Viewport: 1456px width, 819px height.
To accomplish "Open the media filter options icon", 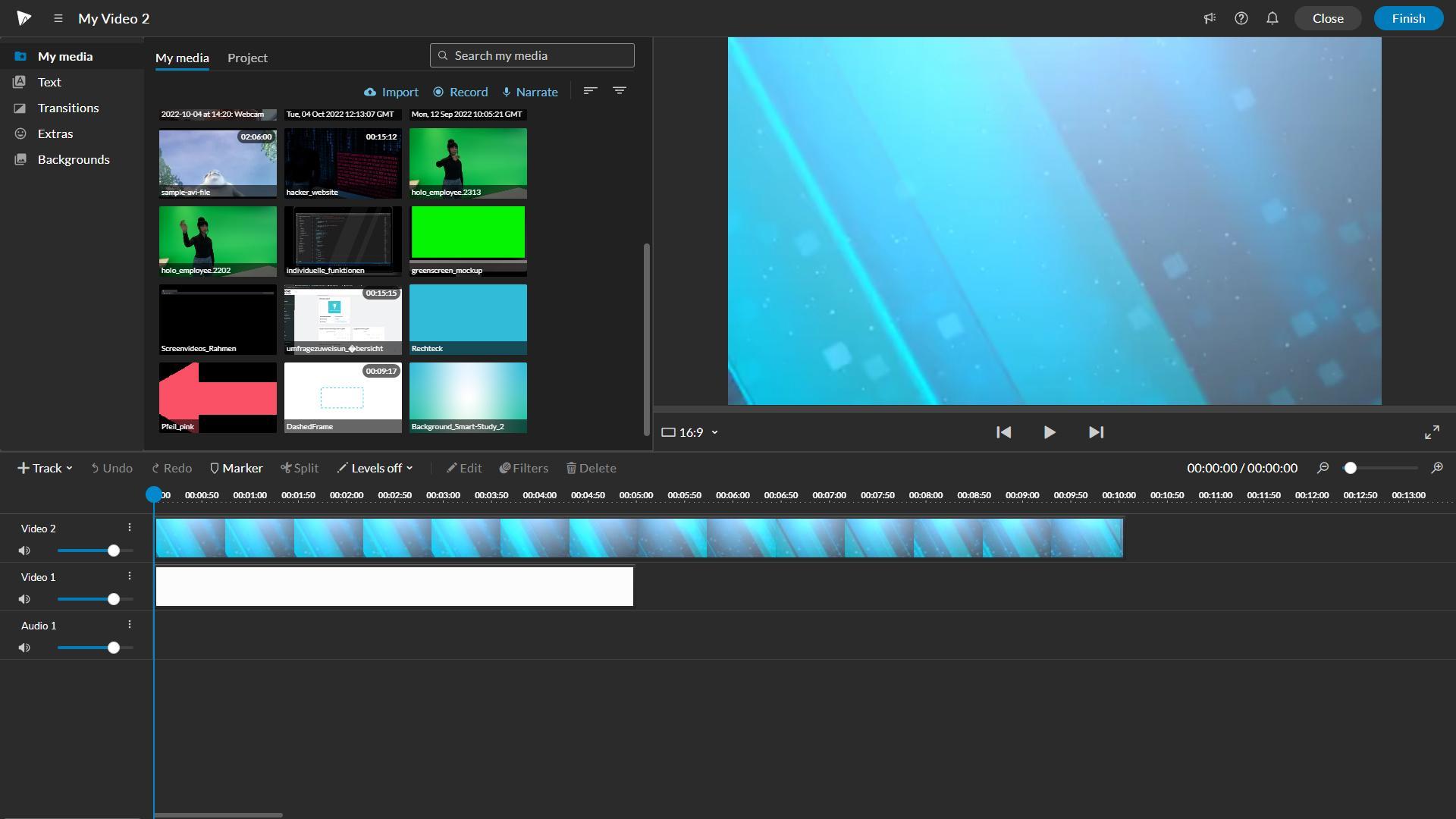I will click(620, 91).
